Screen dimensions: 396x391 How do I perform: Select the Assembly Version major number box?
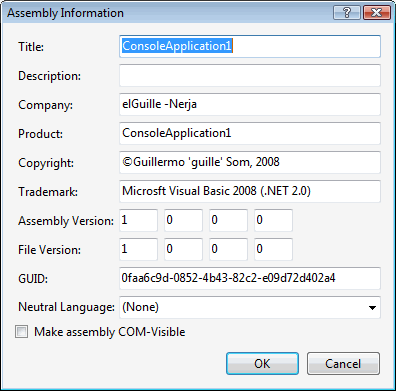click(138, 220)
